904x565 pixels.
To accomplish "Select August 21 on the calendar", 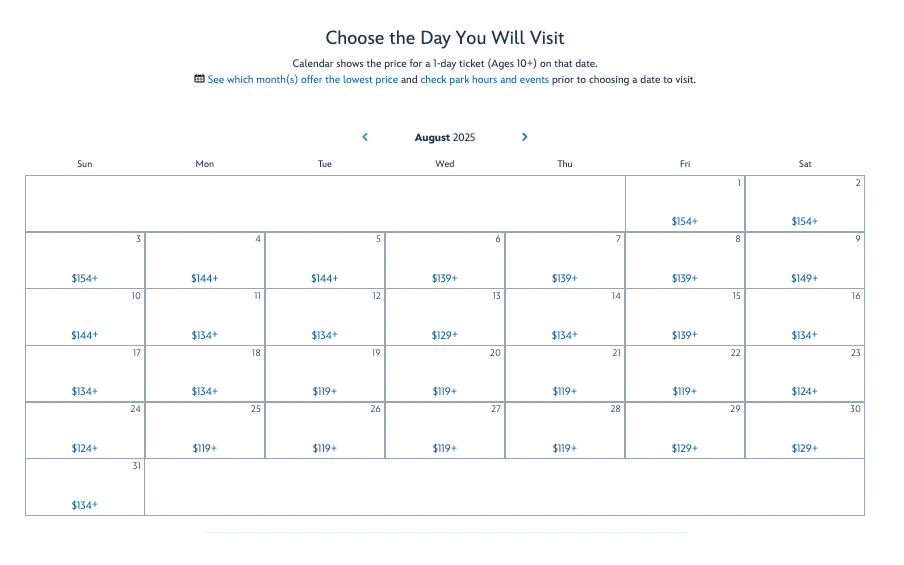I will pos(565,374).
